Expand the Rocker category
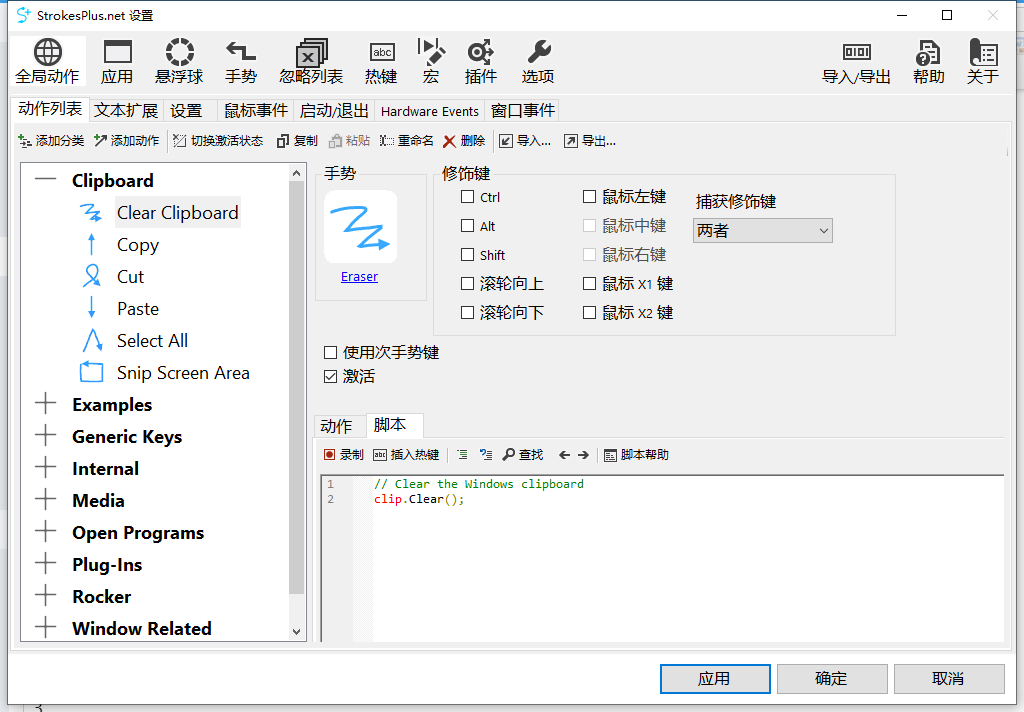Image resolution: width=1024 pixels, height=712 pixels. coord(45,596)
